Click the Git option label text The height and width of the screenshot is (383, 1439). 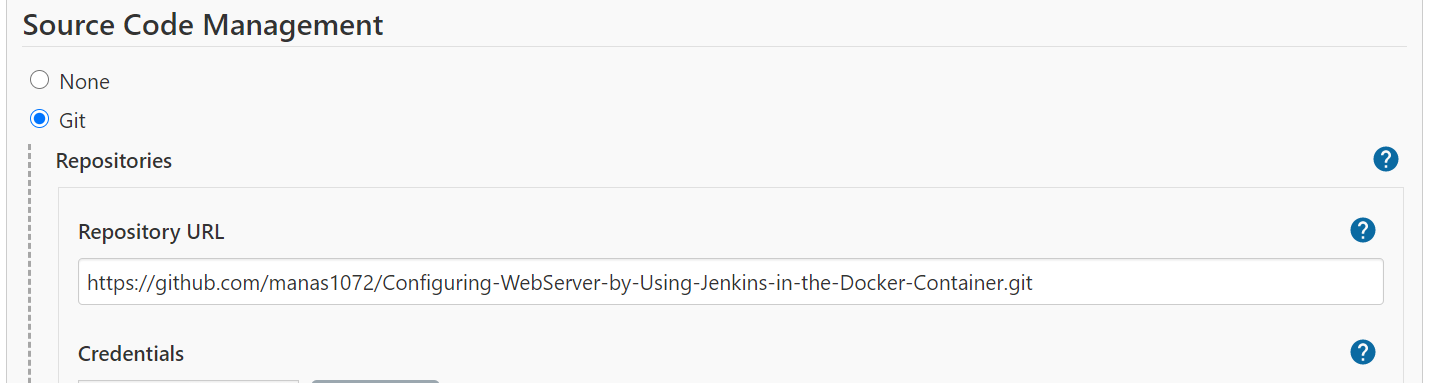pyautogui.click(x=73, y=122)
